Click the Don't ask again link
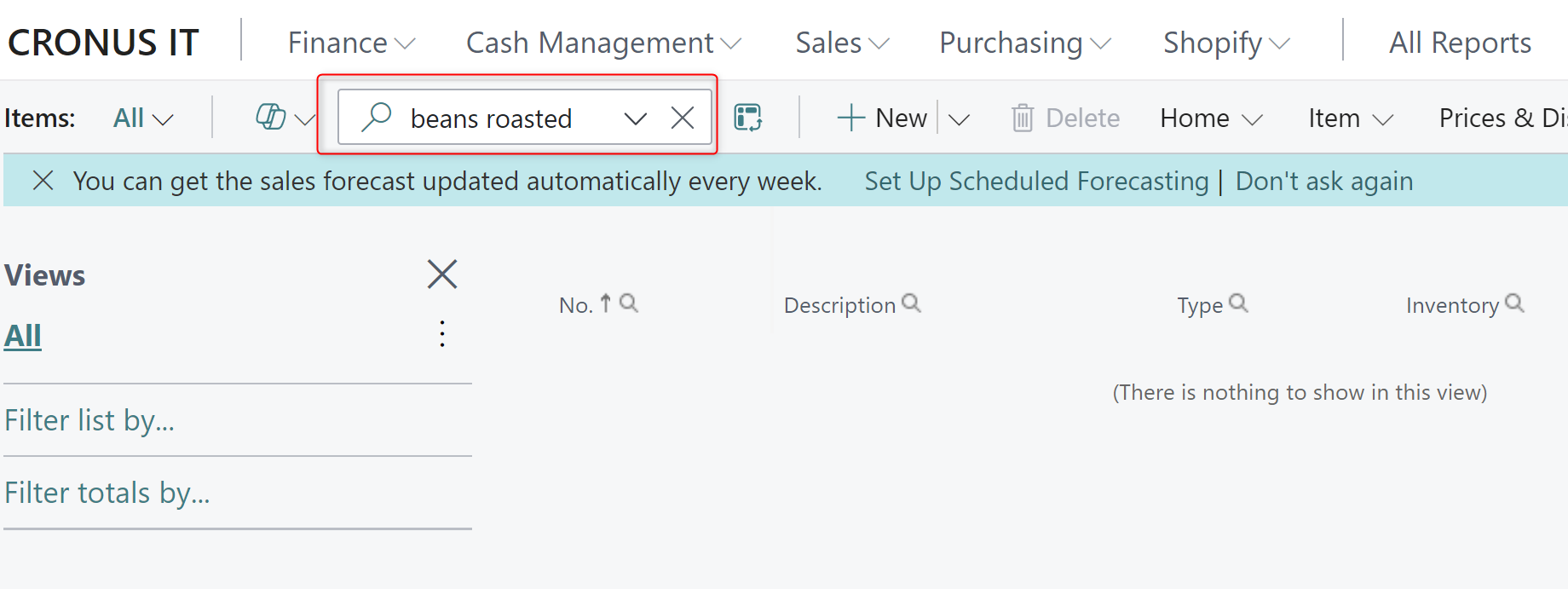1568x589 pixels. [1323, 181]
